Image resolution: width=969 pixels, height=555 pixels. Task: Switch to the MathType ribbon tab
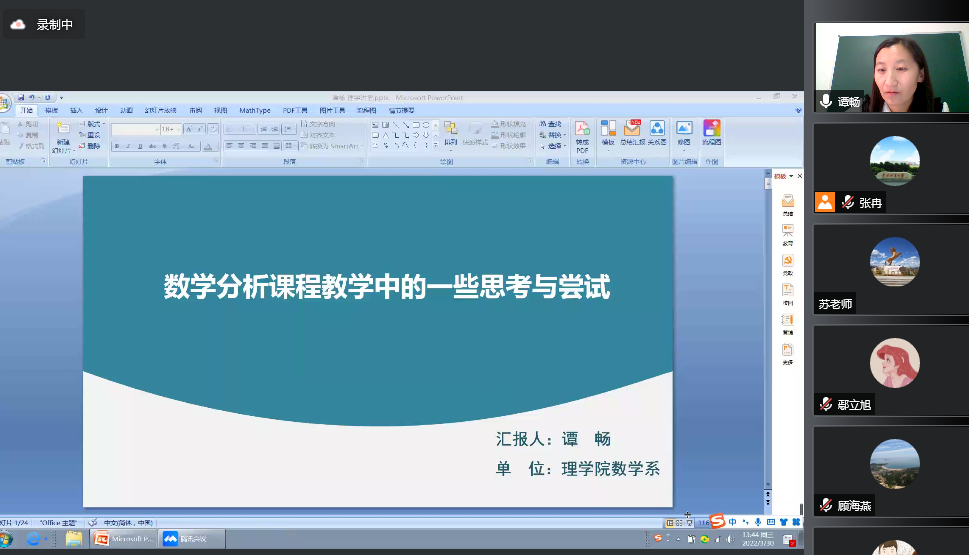coord(255,110)
